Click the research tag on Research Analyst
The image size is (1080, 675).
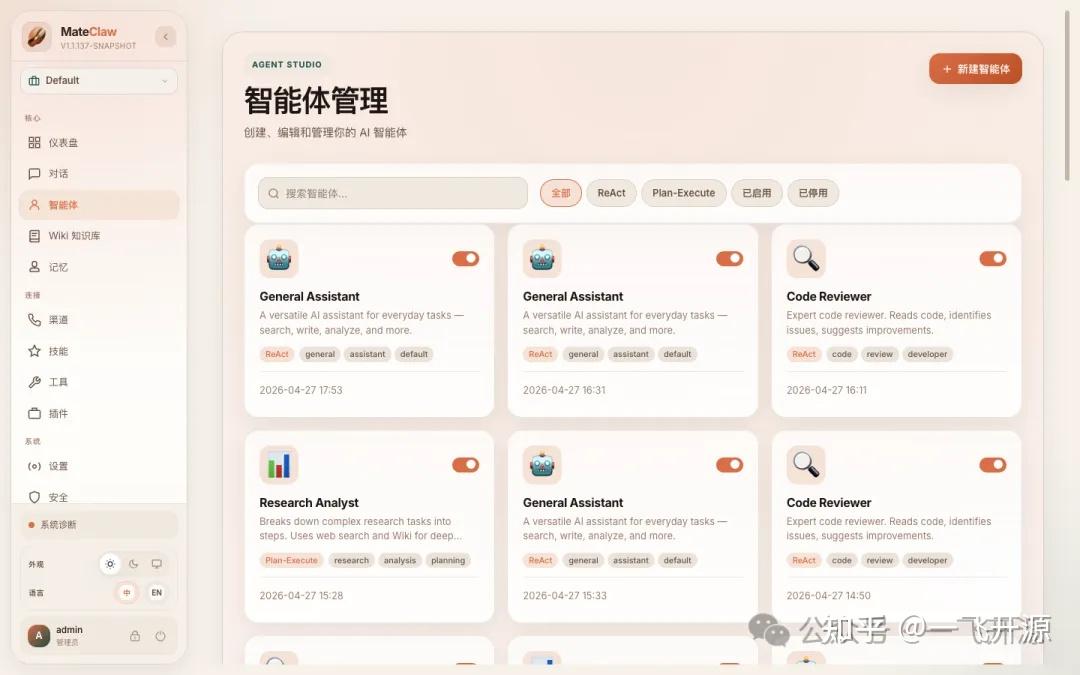pyautogui.click(x=351, y=561)
